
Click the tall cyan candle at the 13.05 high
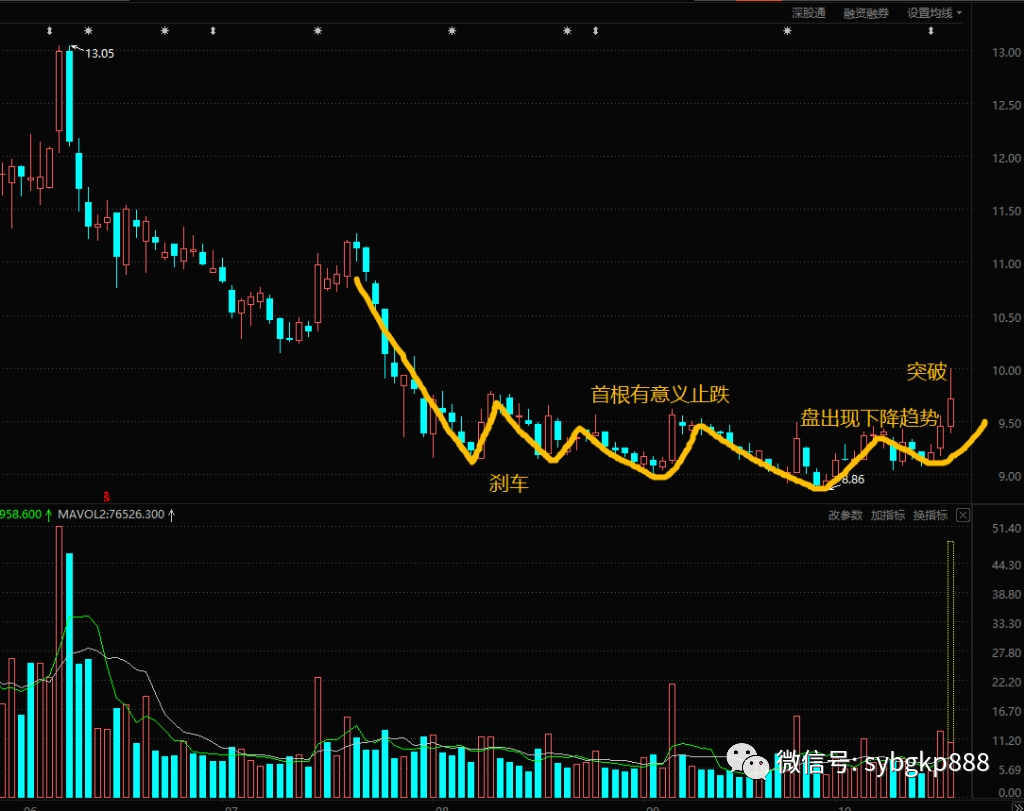[69, 96]
